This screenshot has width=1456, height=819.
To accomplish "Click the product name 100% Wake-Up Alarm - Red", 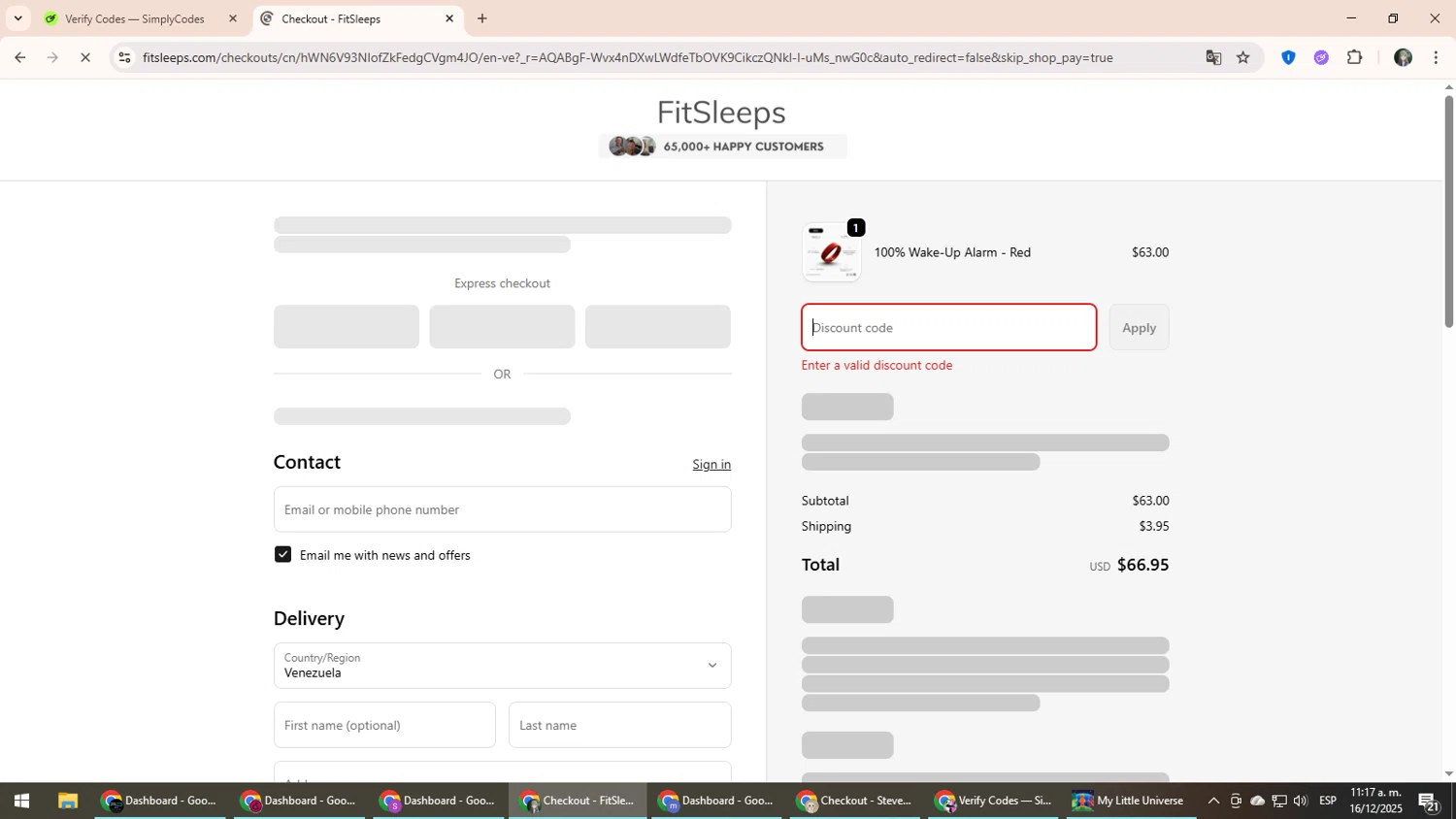I will [952, 252].
